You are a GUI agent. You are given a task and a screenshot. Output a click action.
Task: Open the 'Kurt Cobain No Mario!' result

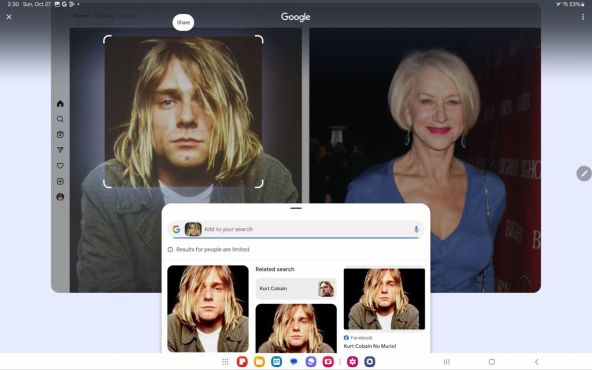point(370,346)
